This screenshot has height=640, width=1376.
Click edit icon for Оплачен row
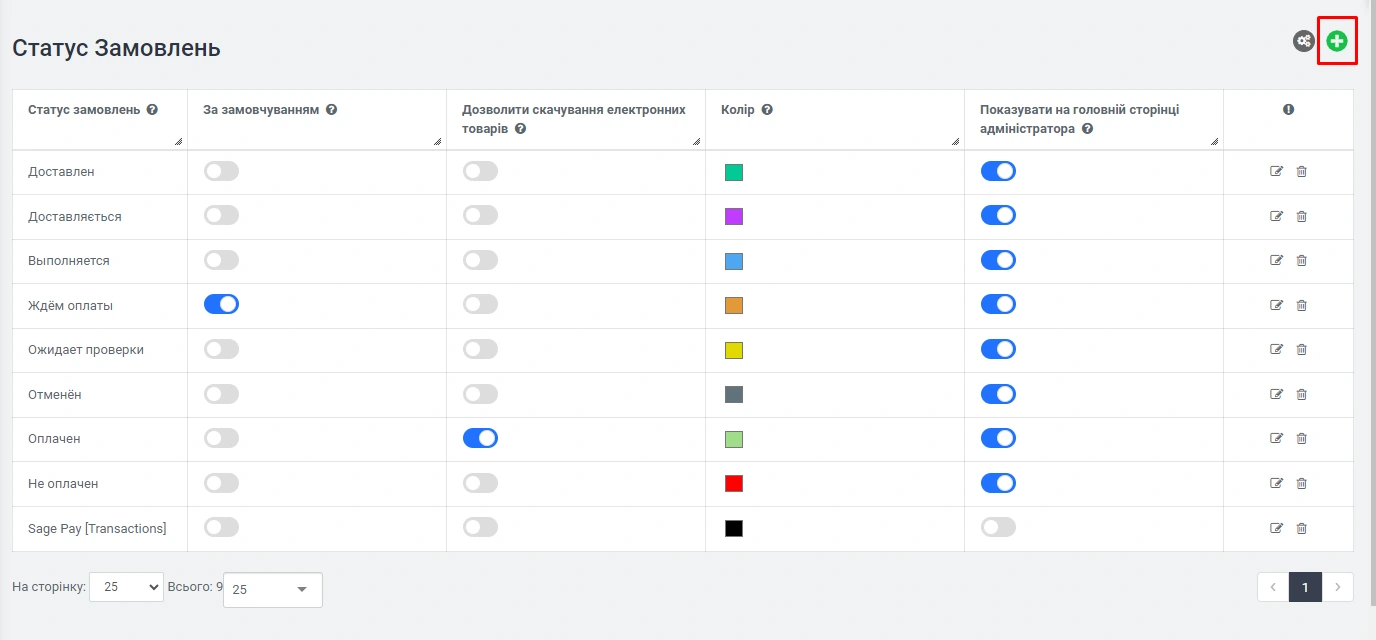(1276, 438)
